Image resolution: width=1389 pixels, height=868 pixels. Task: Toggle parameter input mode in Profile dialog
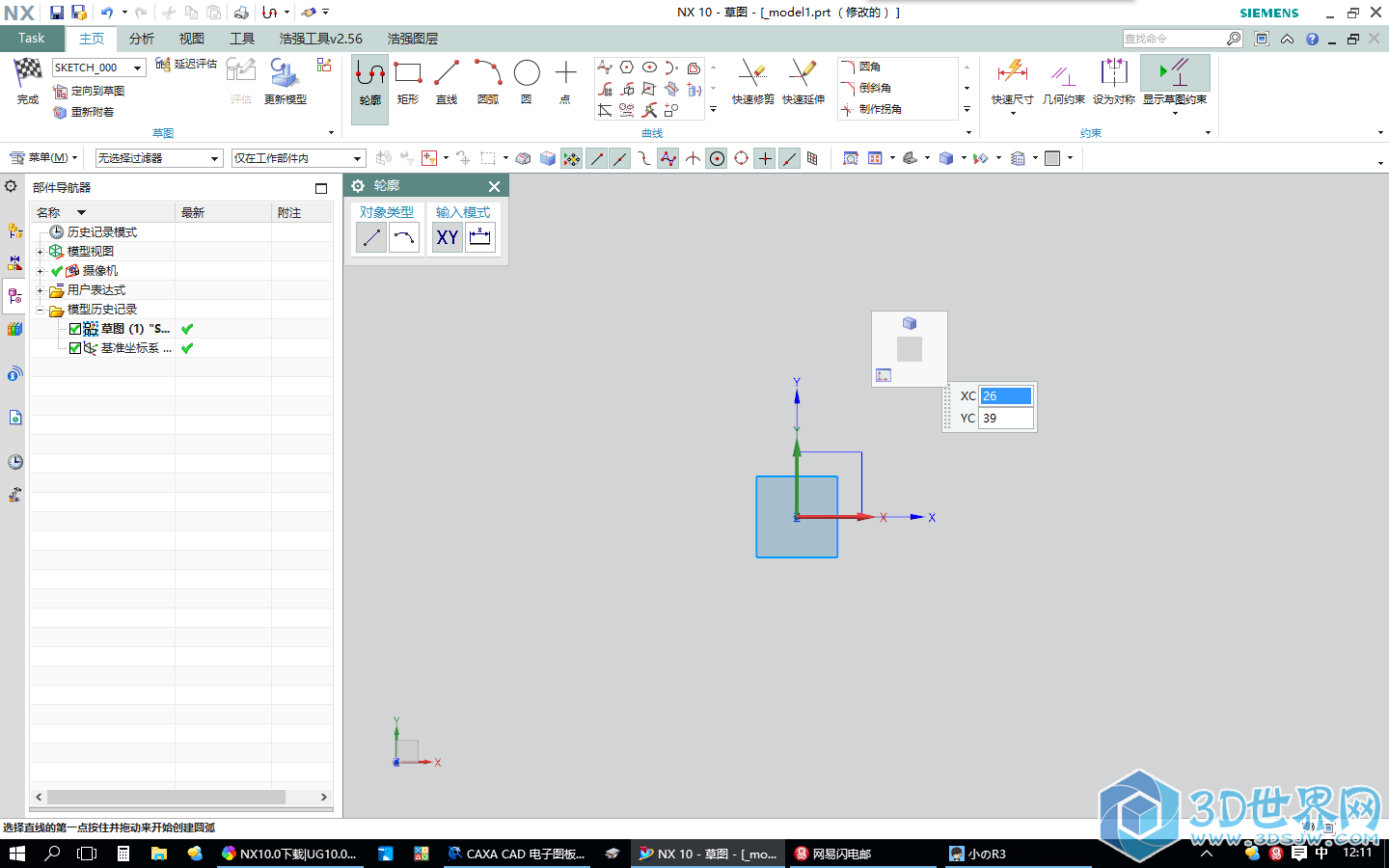tap(480, 237)
